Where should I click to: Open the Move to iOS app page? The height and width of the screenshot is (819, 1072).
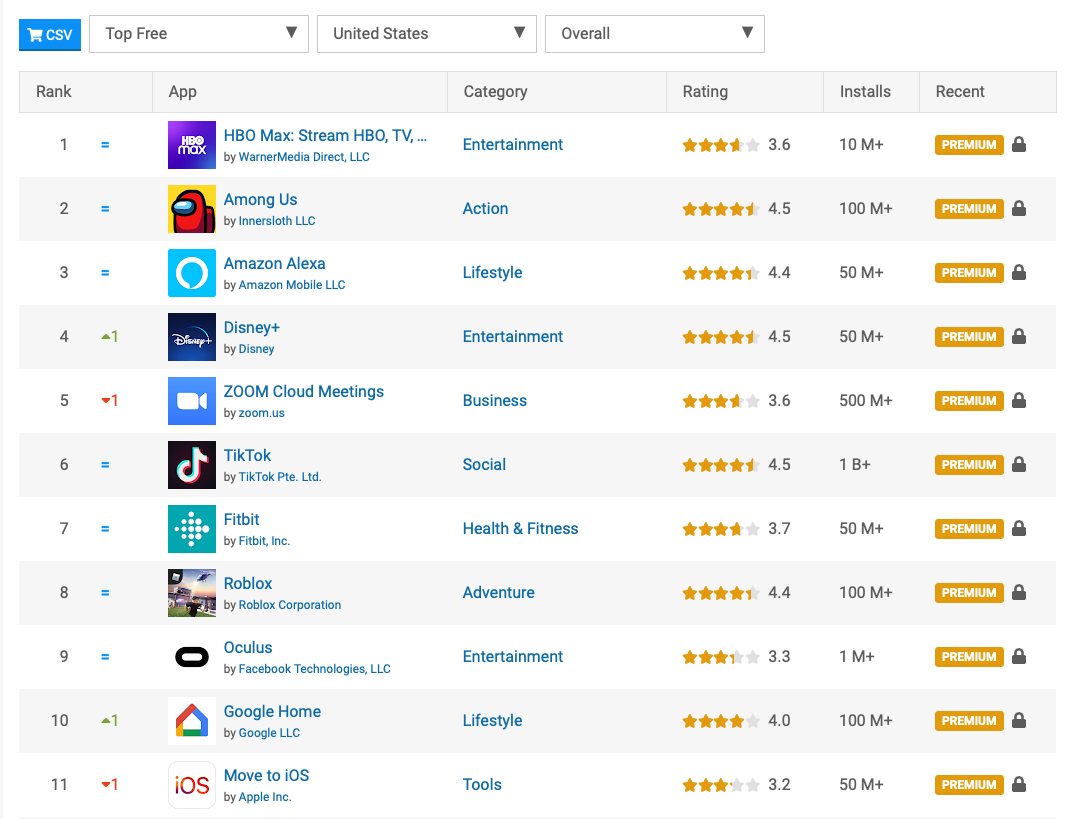(267, 775)
